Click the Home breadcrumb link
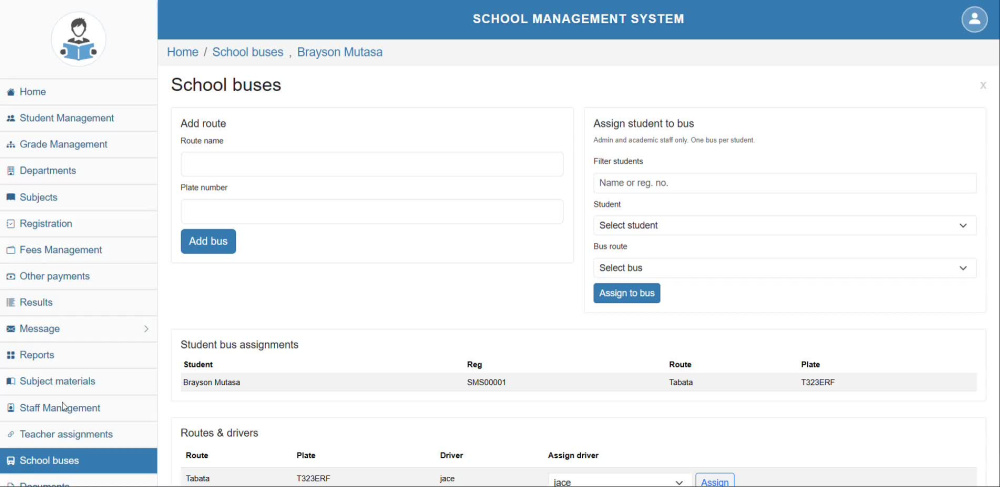Screen dimensions: 1000x487 182,52
